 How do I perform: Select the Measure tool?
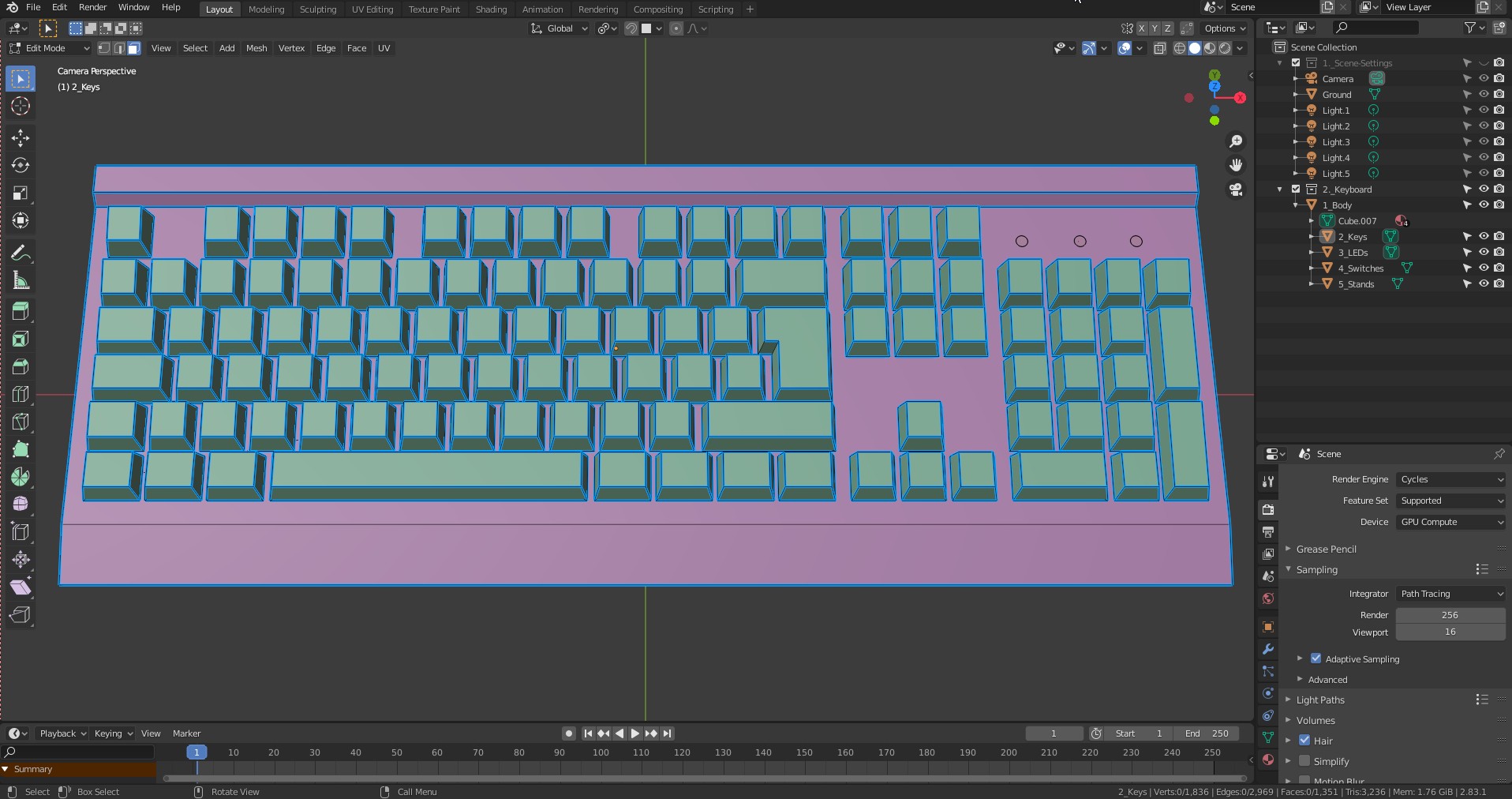(21, 280)
